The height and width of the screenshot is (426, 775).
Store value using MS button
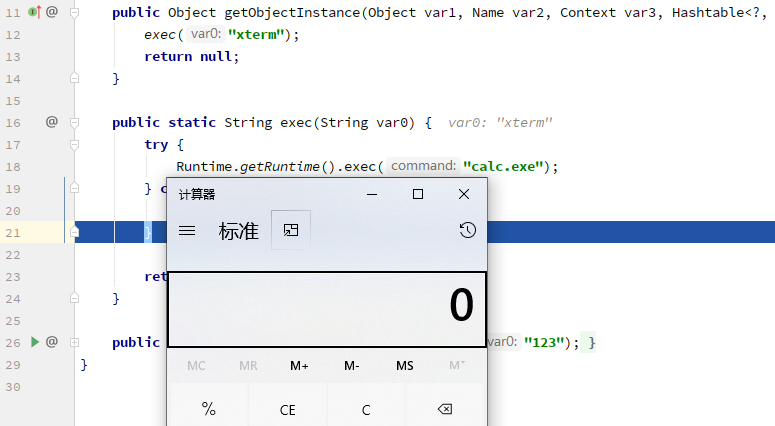404,366
